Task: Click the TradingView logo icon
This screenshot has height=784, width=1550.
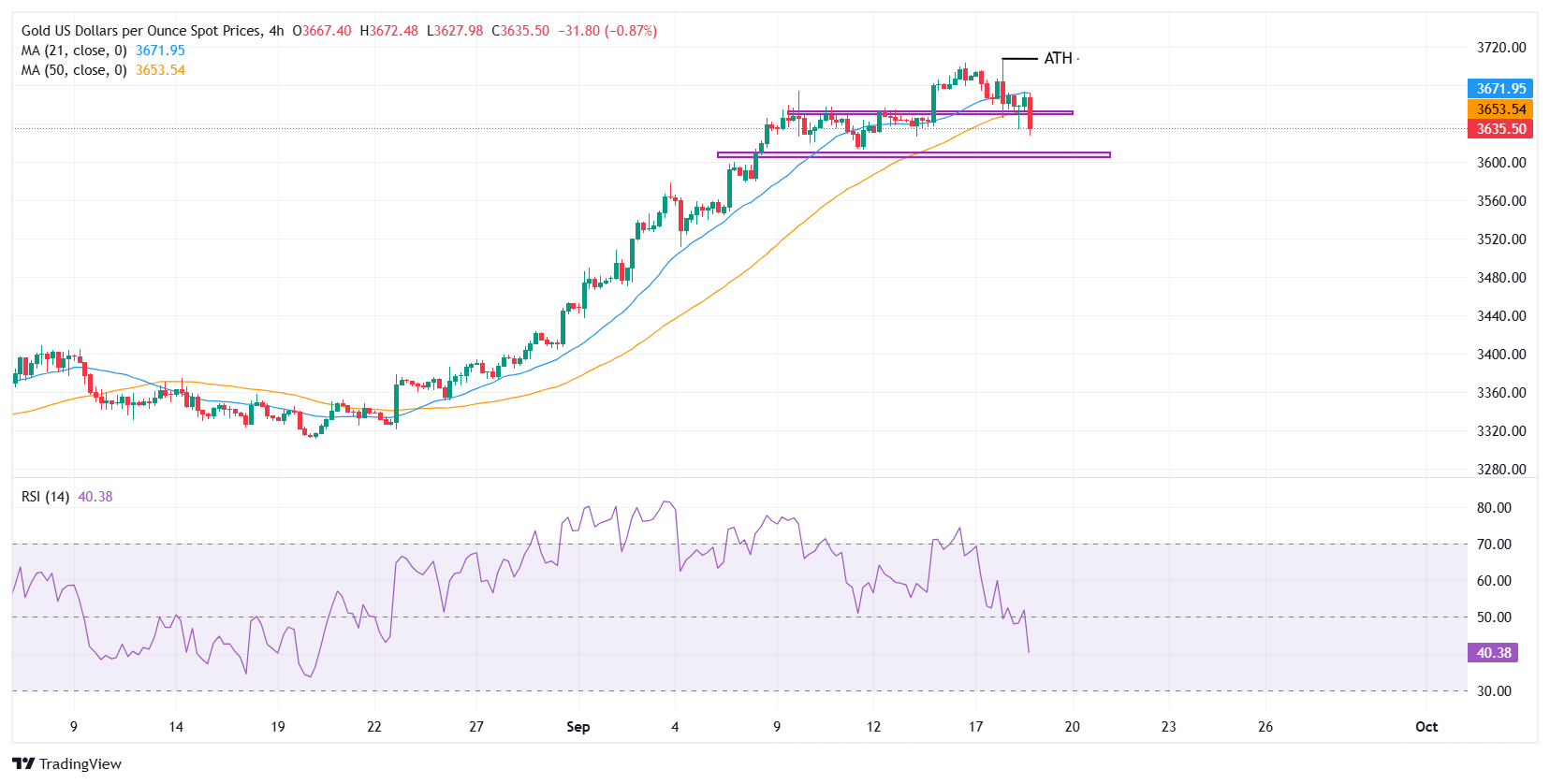Action: point(24,763)
